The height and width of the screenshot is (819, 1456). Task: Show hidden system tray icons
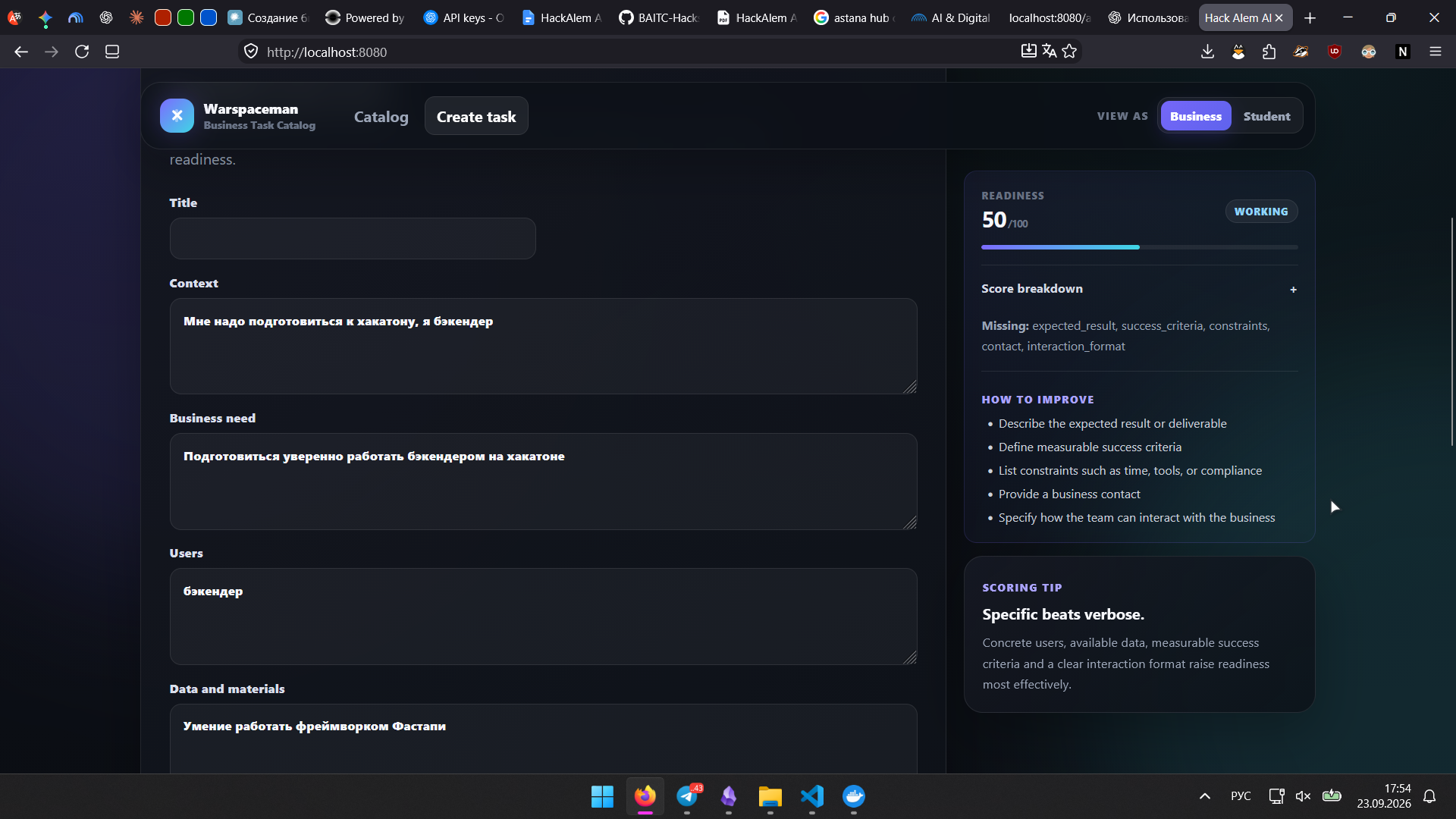point(1205,796)
